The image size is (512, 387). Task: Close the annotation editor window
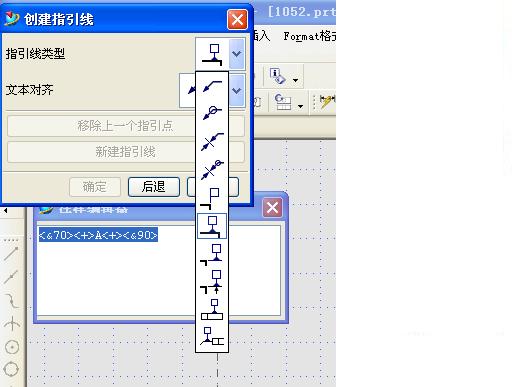click(x=272, y=208)
